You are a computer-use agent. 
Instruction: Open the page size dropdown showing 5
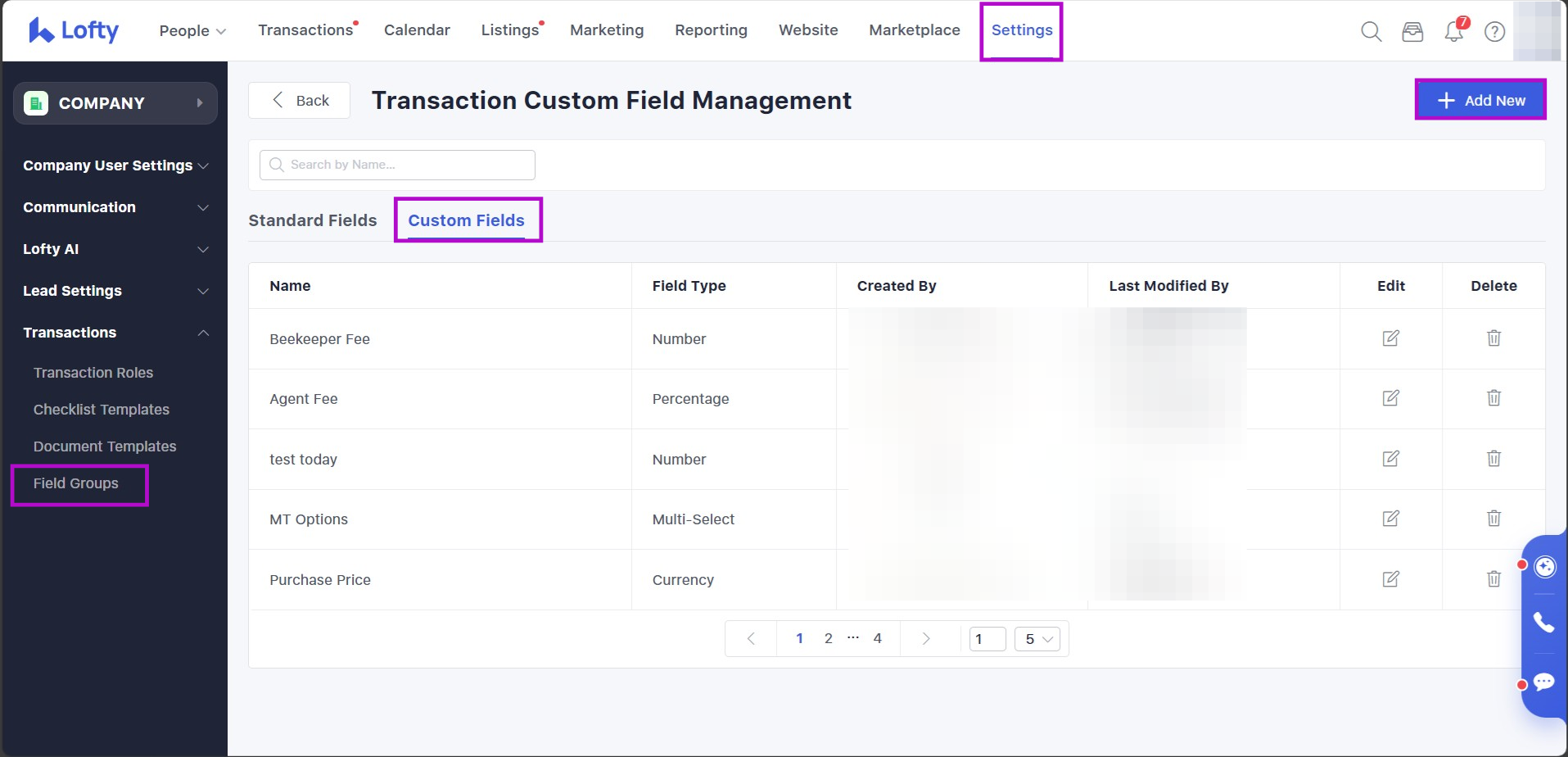pos(1037,639)
